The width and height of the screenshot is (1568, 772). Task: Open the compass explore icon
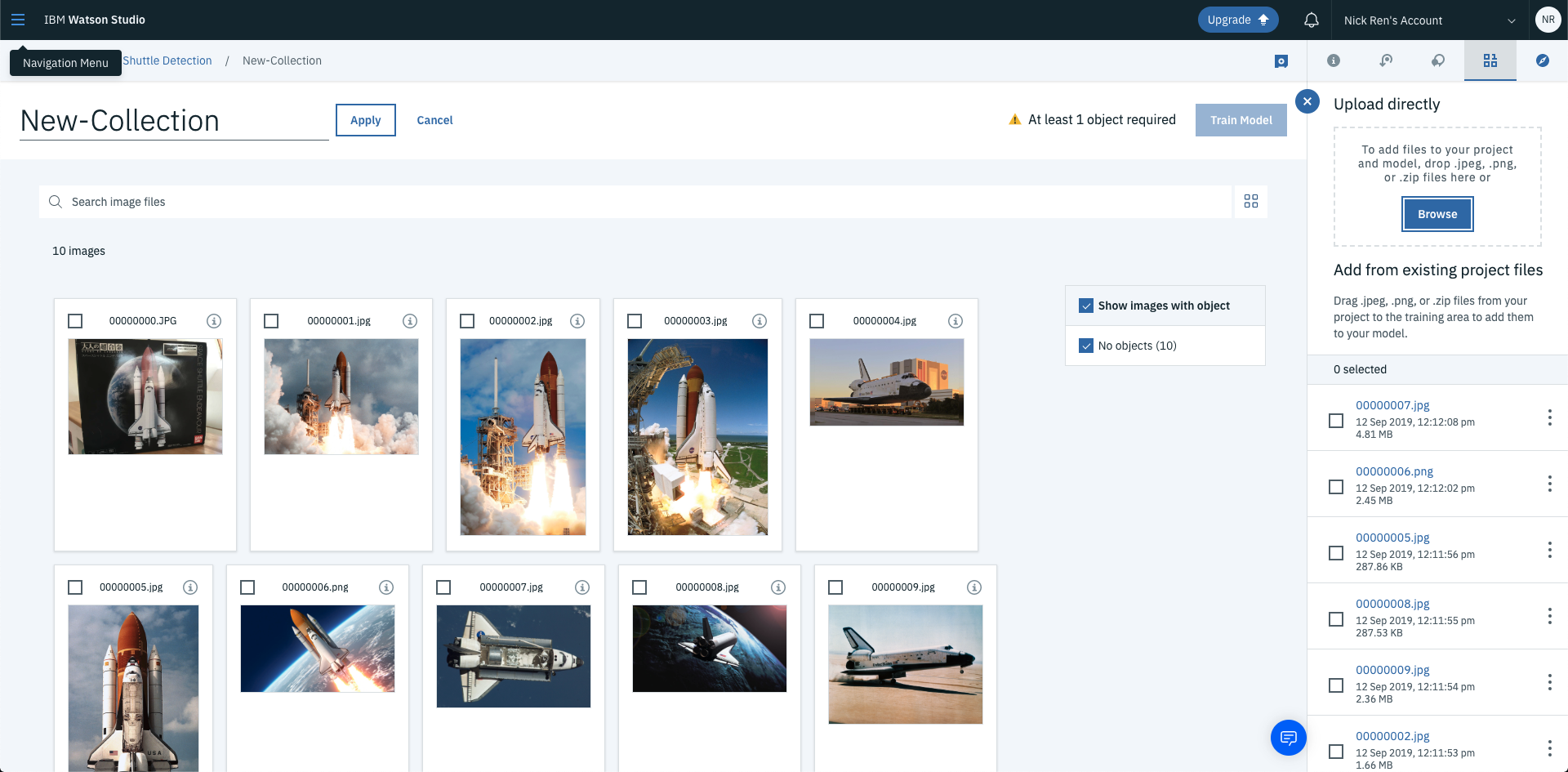[x=1543, y=60]
